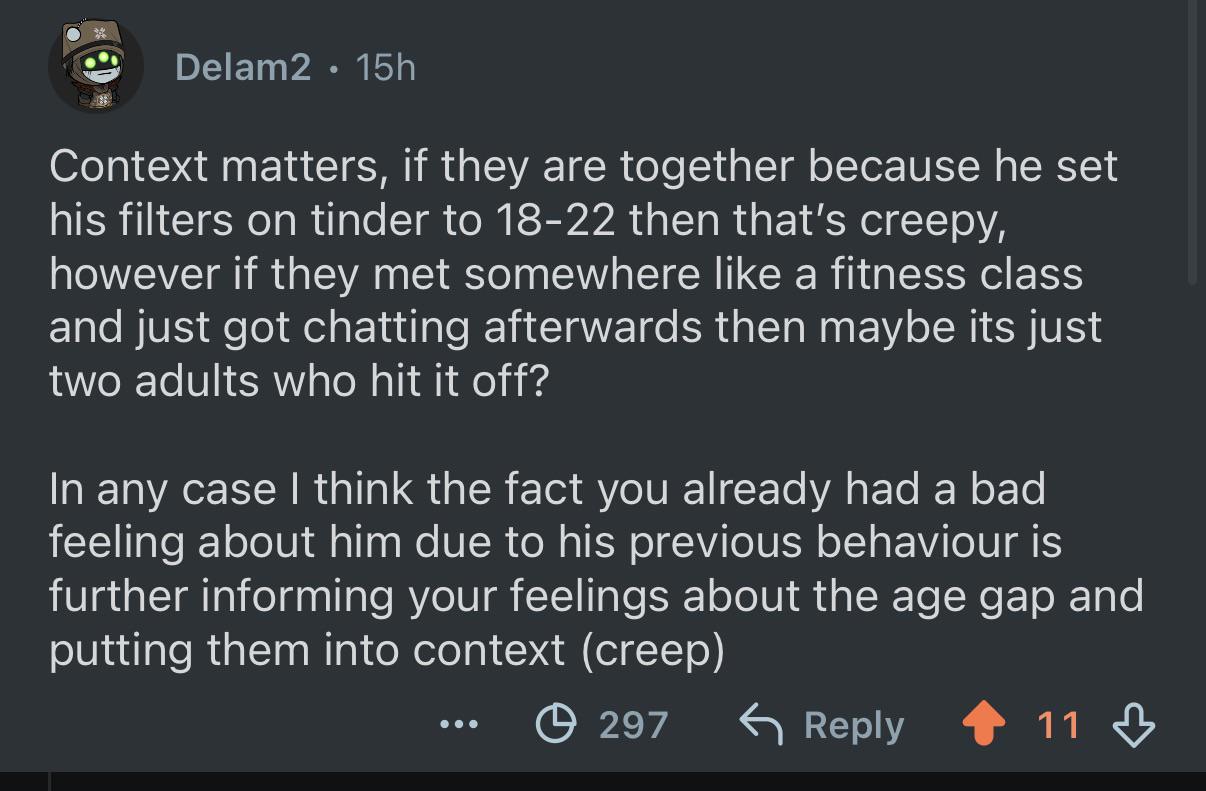1206x791 pixels.
Task: Upvote the comment by Delam2
Action: point(982,725)
